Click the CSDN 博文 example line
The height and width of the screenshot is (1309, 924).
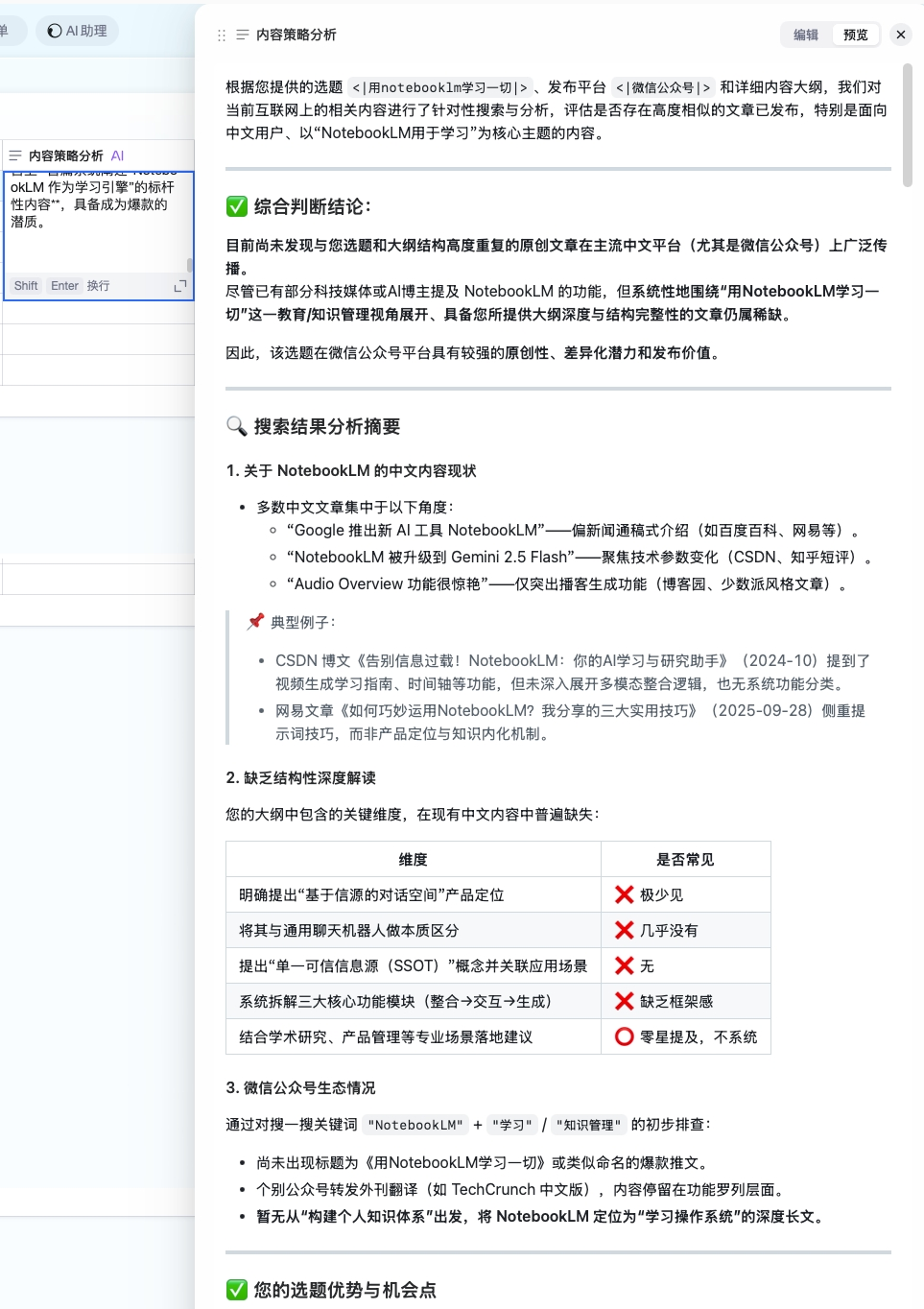[x=573, y=672]
